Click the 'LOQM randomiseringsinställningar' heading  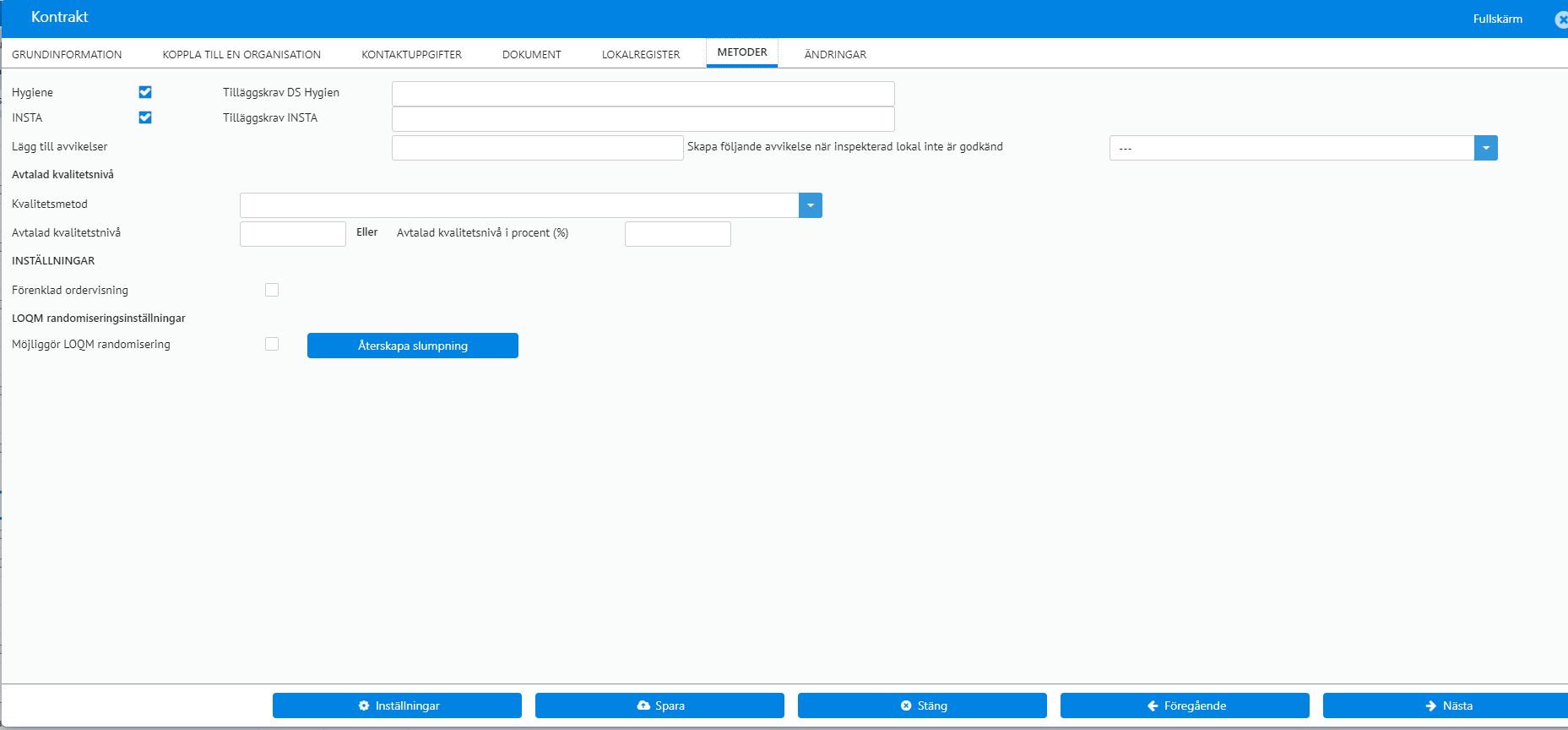[x=99, y=318]
